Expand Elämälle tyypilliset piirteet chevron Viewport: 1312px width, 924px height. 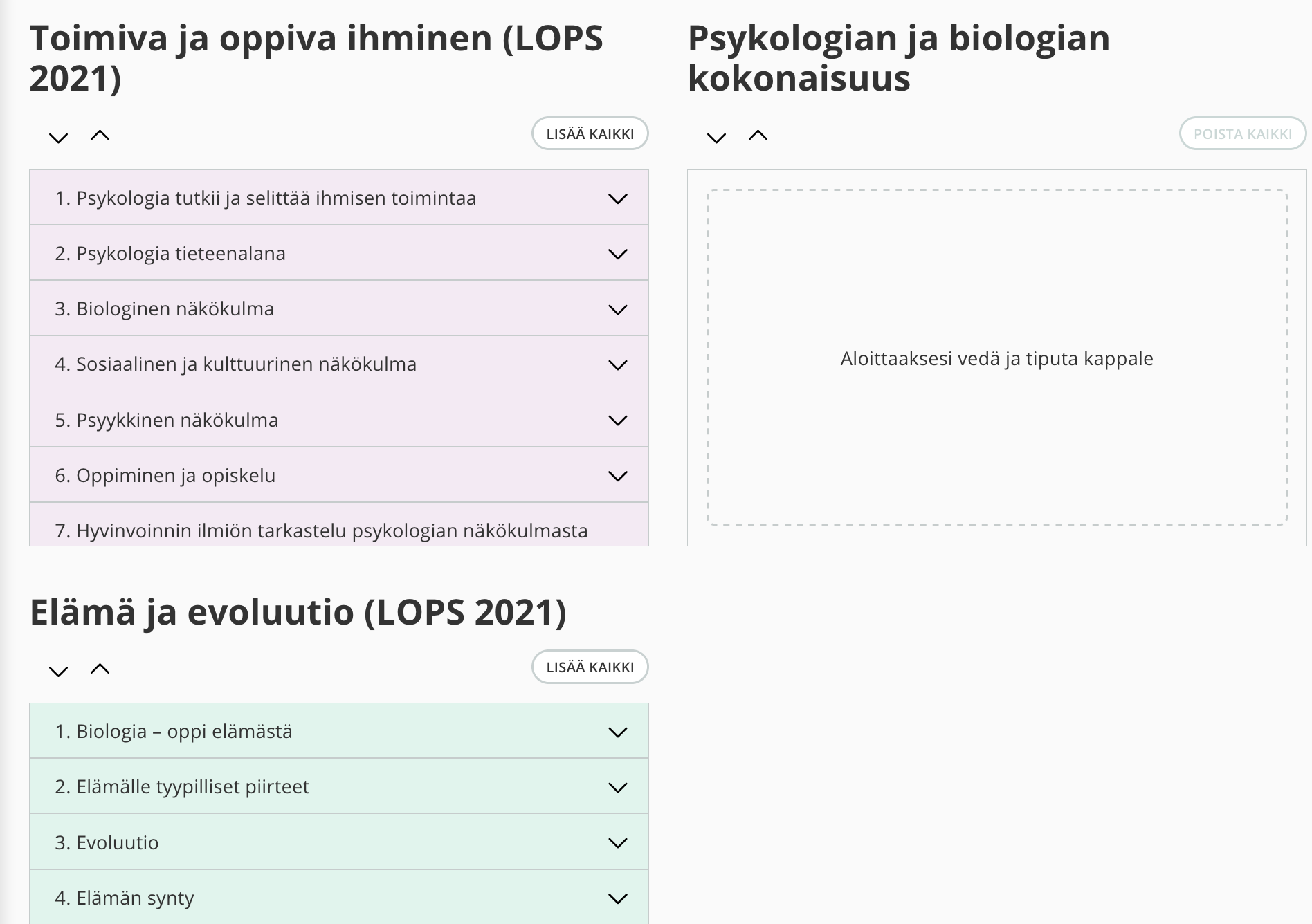(x=617, y=787)
